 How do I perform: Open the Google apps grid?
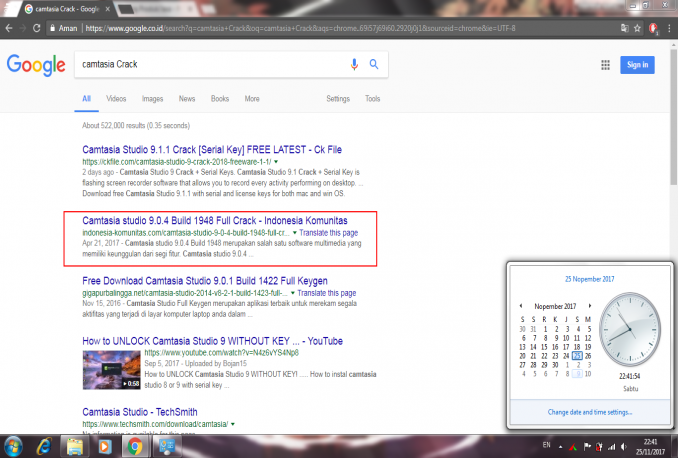(x=605, y=65)
